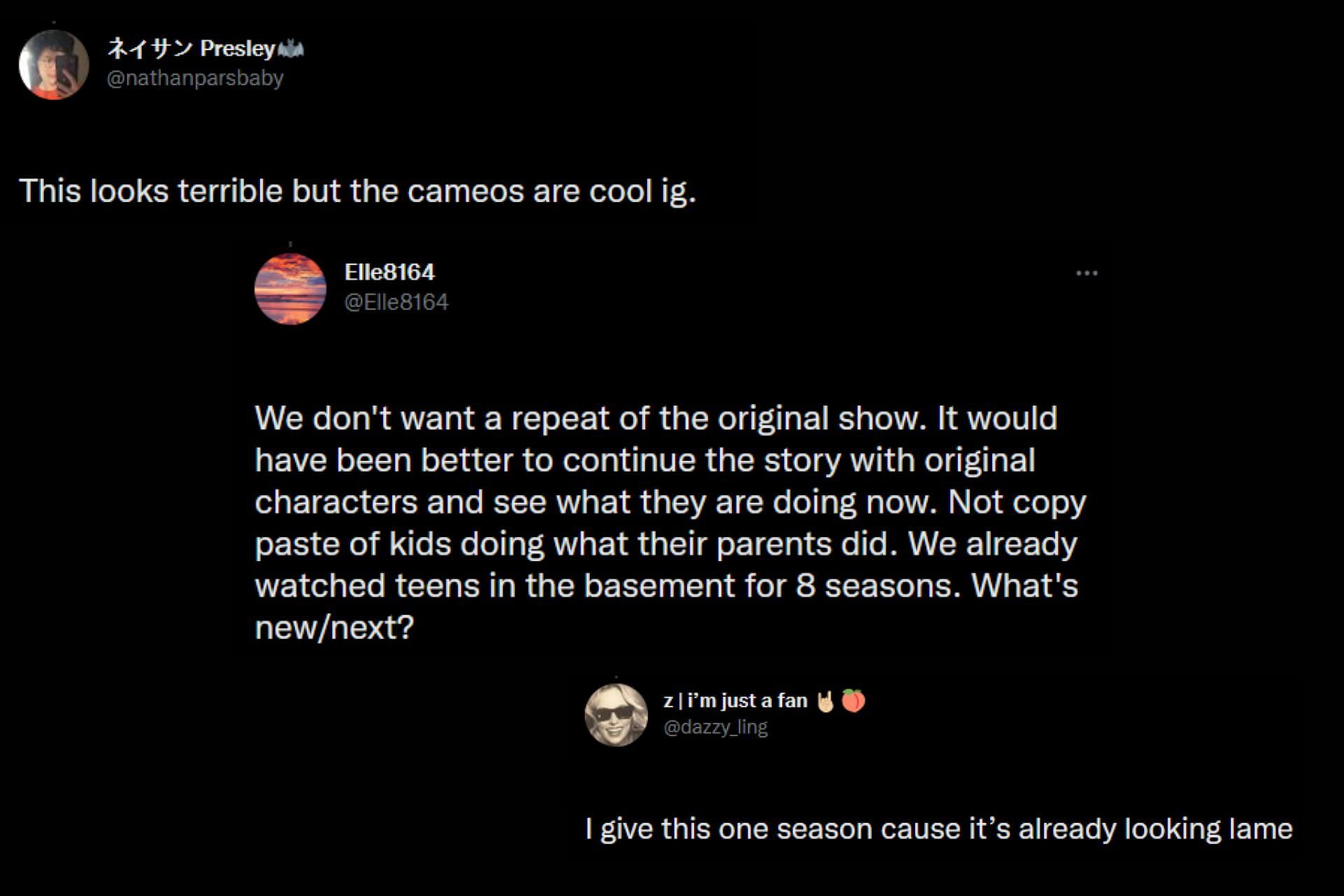Image resolution: width=1344 pixels, height=896 pixels.
Task: Visit the @nathanparsbaby handle
Action: [195, 78]
